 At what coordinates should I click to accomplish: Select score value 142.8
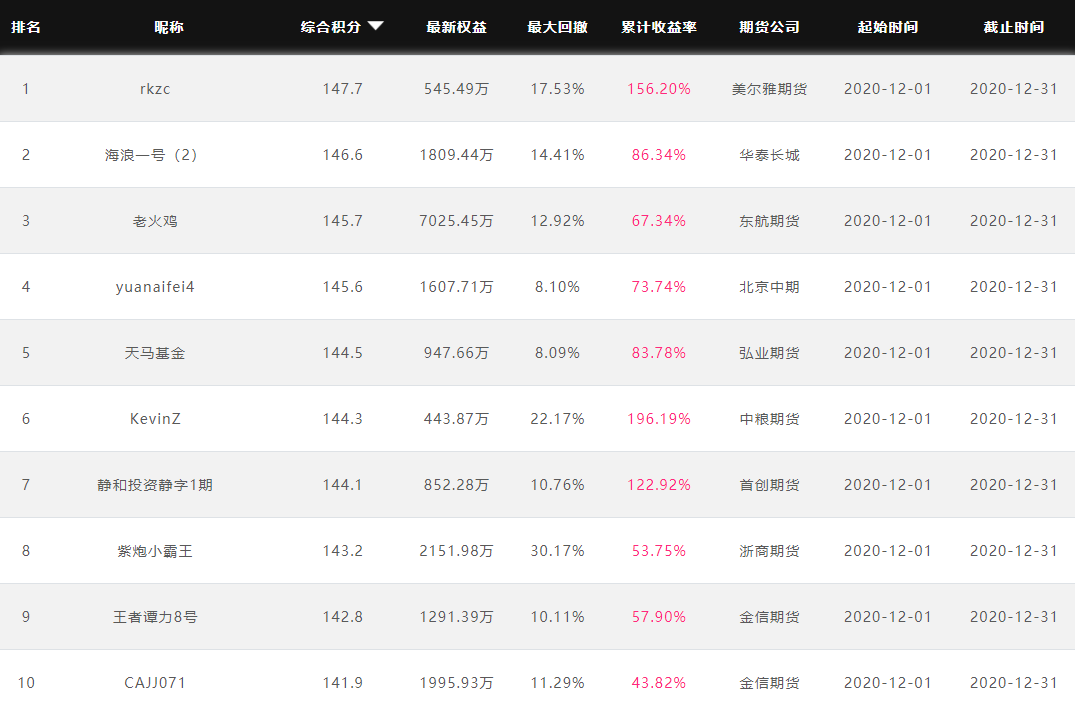[x=343, y=617]
